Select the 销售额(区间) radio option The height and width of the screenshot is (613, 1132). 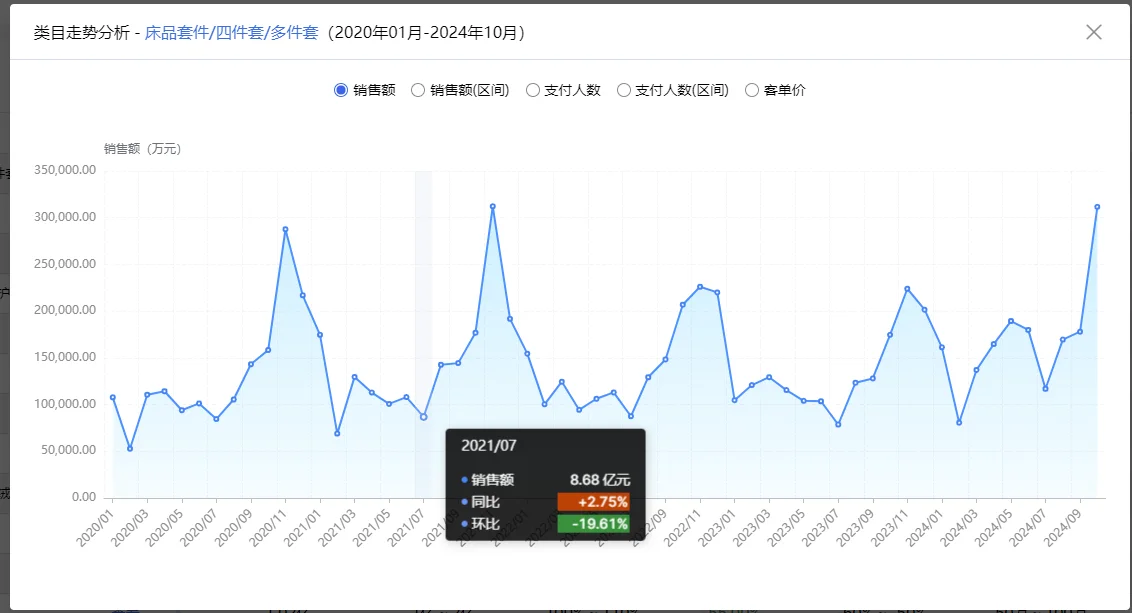460,90
